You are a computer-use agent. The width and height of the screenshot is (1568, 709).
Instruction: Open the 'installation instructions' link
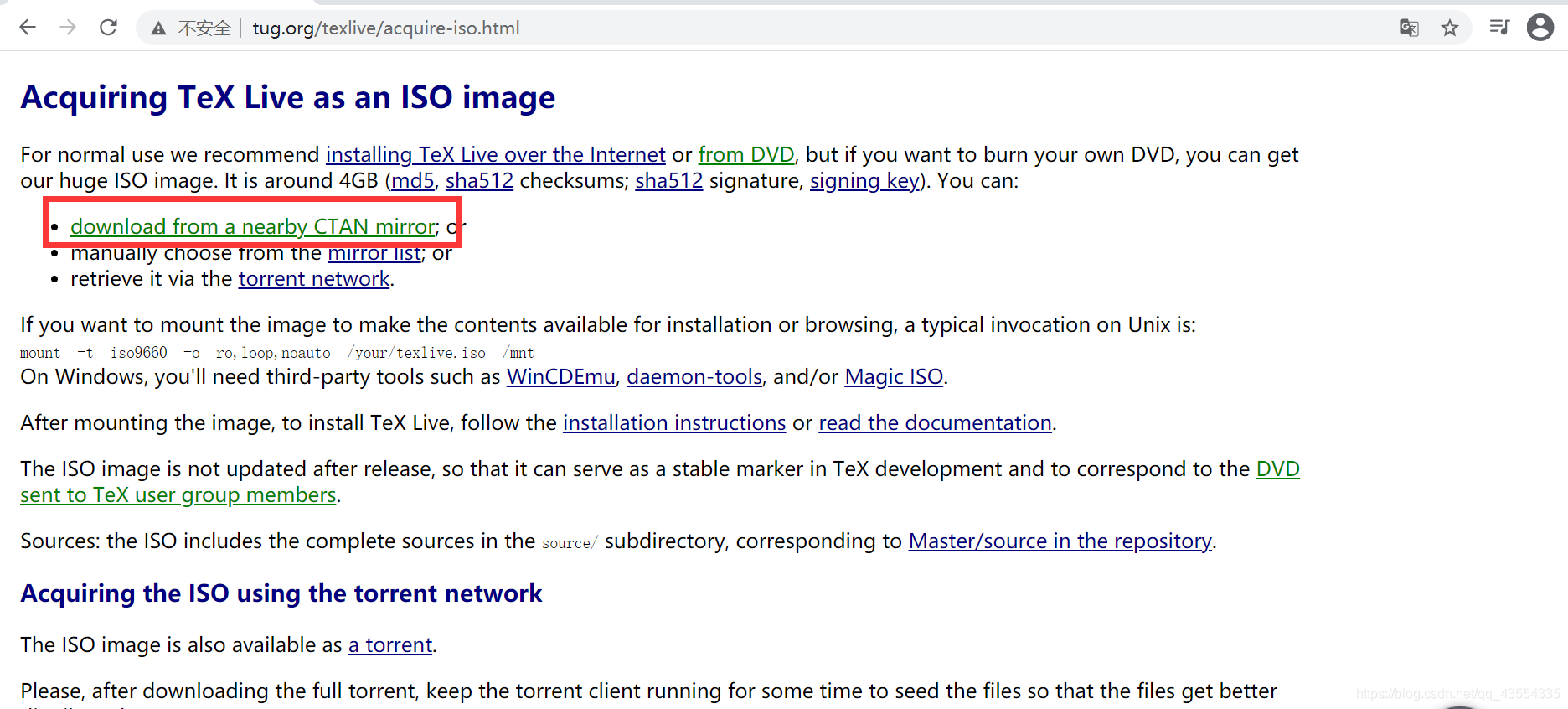coord(674,423)
